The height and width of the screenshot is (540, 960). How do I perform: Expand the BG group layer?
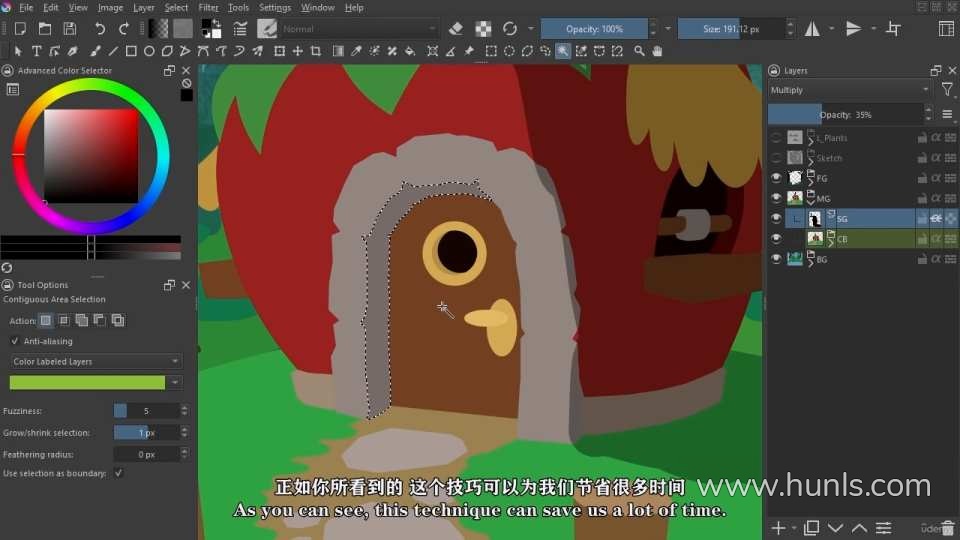(x=811, y=264)
